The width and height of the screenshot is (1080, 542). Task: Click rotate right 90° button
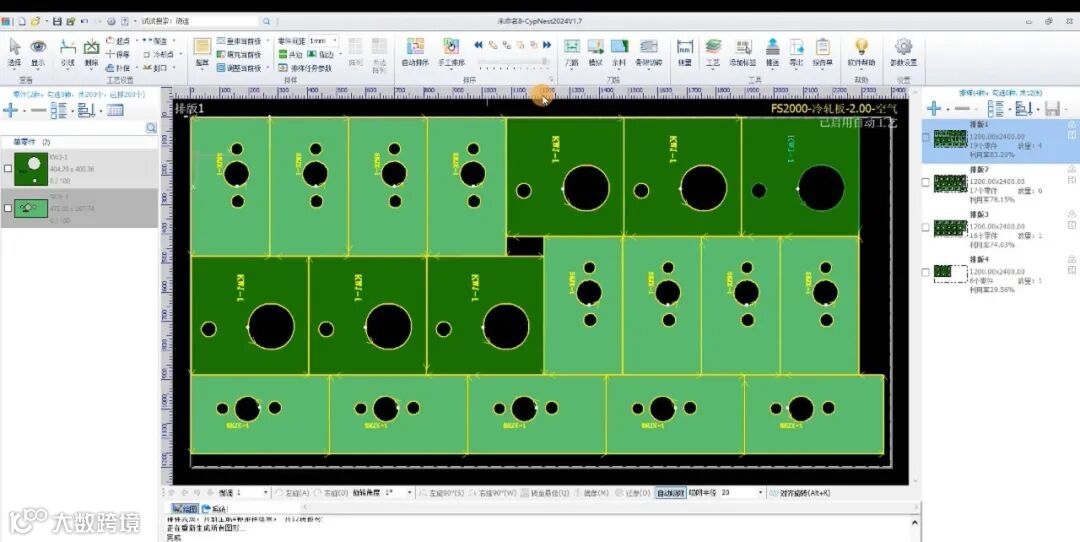(492, 493)
